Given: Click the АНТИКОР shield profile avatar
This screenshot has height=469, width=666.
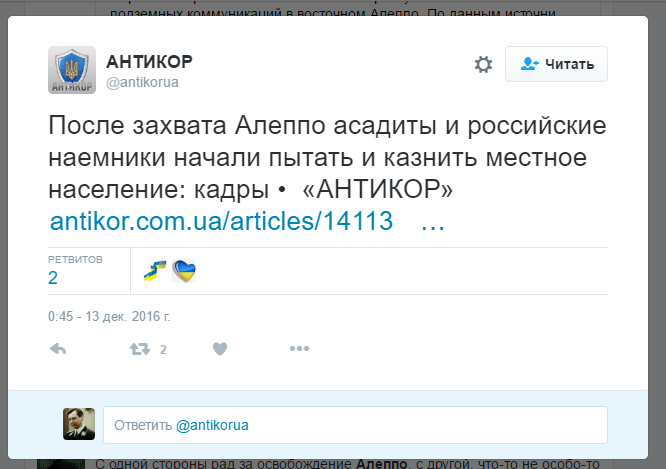Looking at the screenshot, I should [x=72, y=70].
